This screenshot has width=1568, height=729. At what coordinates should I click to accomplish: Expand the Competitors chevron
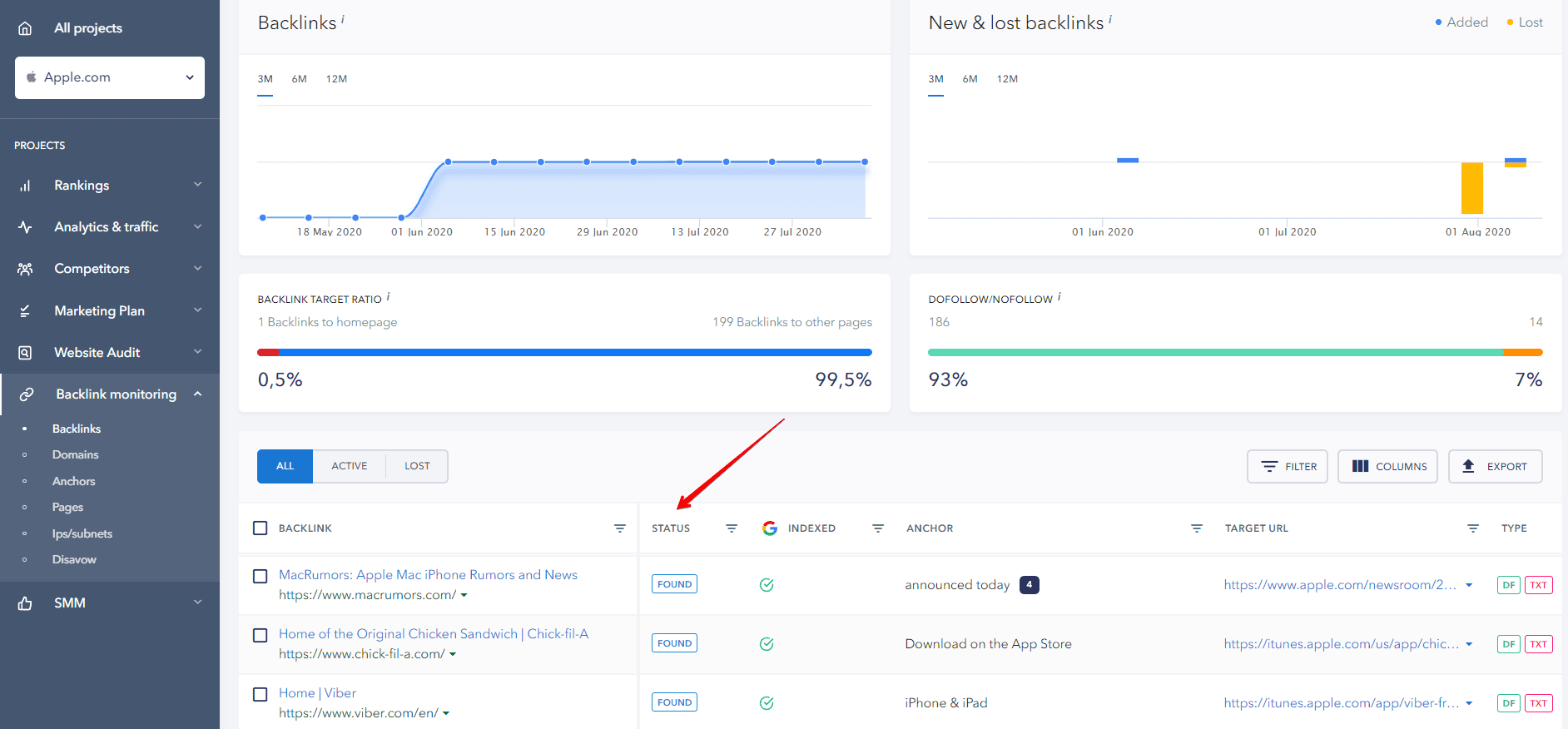pyautogui.click(x=198, y=268)
